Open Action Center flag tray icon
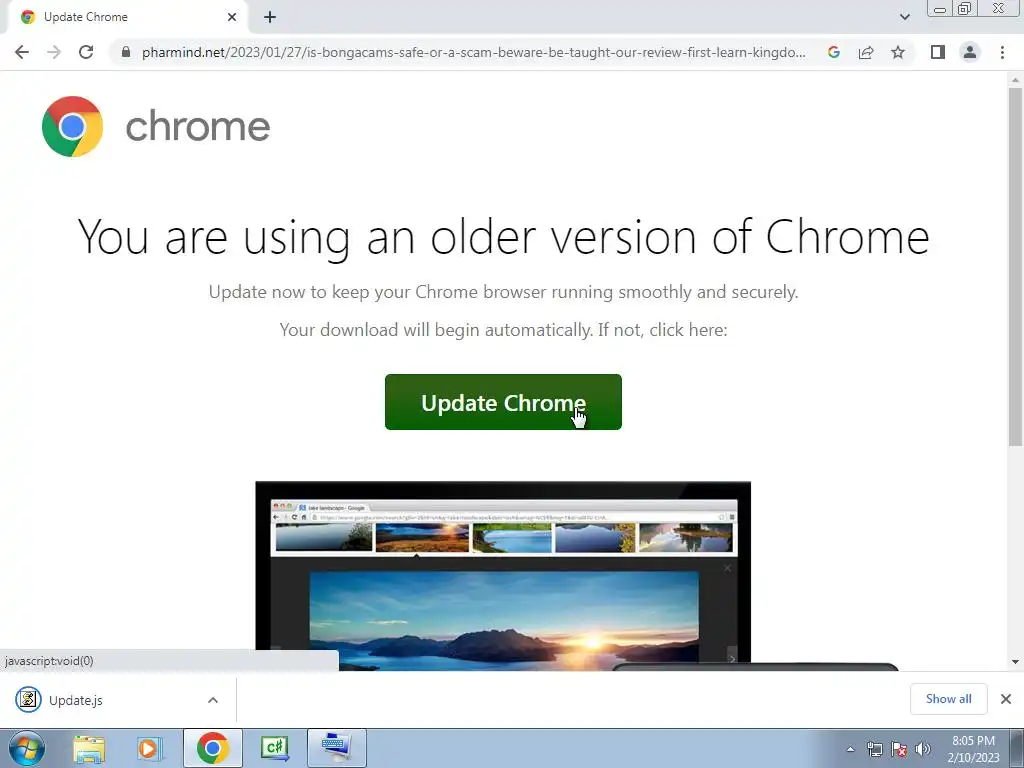Screen dimensions: 1024x768 (x=899, y=749)
